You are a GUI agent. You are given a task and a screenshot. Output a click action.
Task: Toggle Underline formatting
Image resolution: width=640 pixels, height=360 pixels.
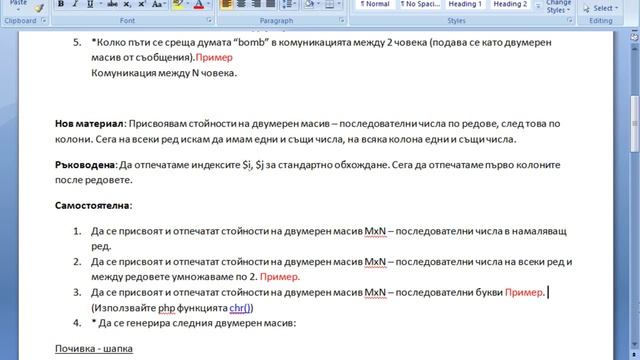click(90, 4)
